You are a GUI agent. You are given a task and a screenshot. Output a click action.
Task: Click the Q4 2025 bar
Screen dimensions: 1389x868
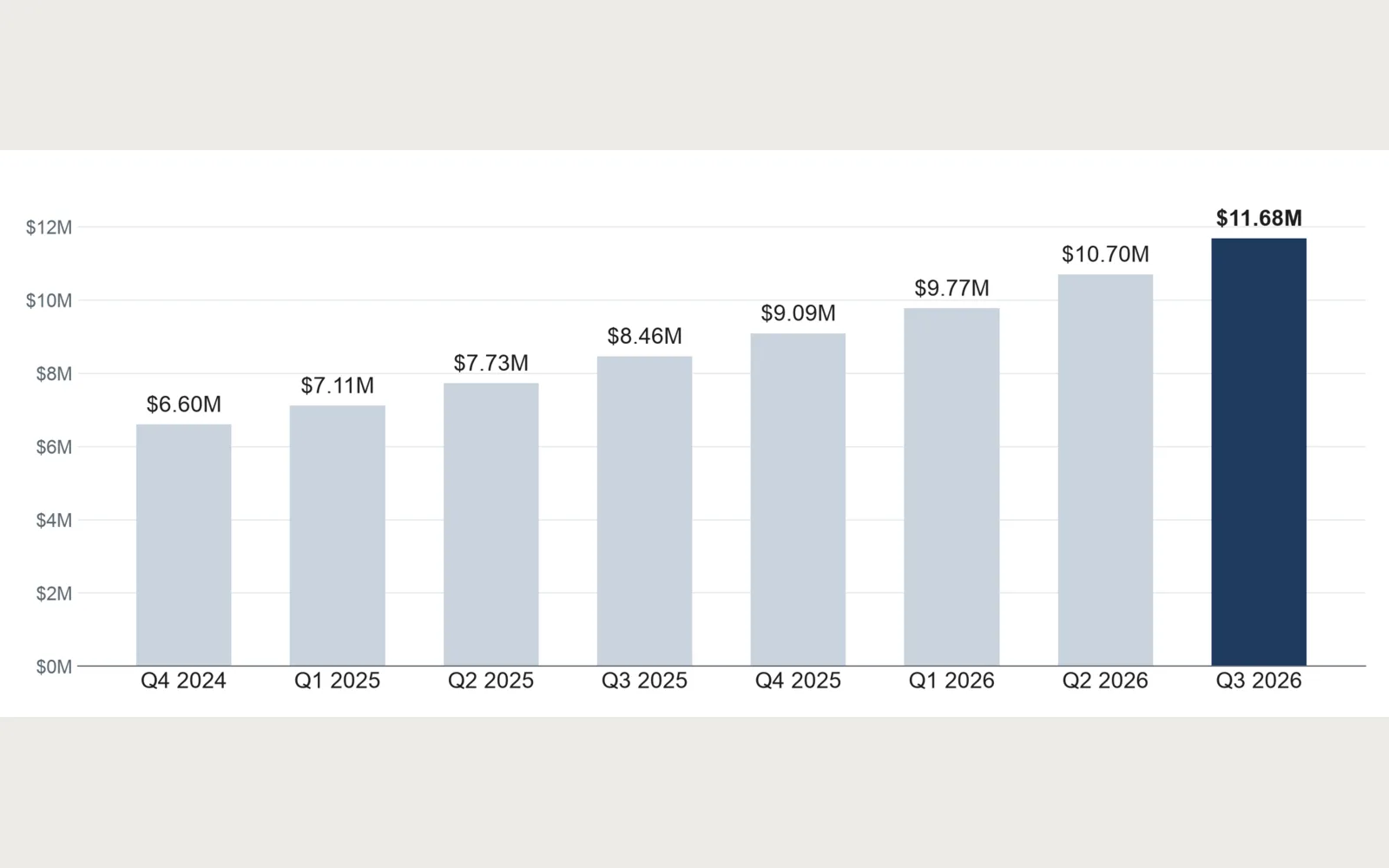[799, 500]
